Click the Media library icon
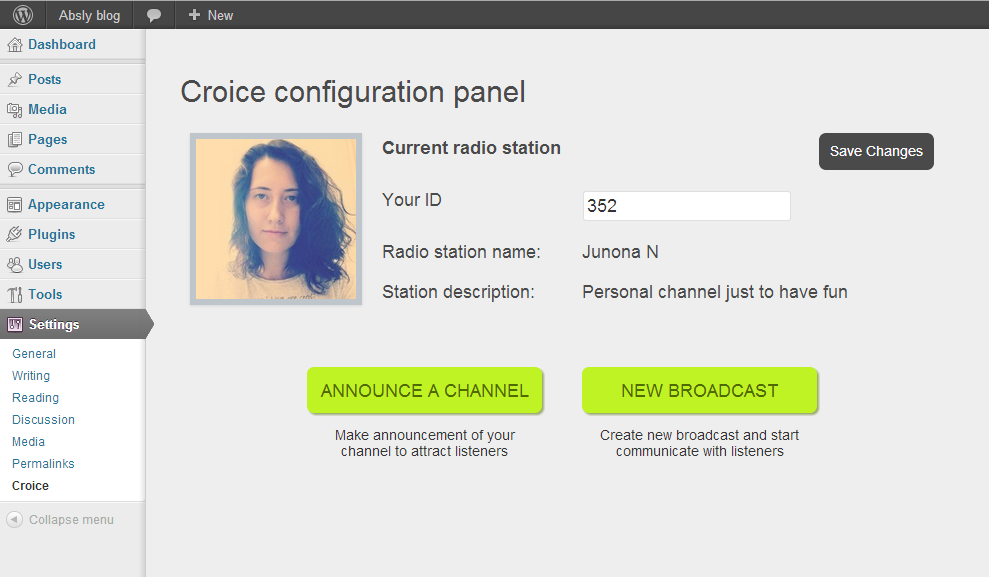Screen dimensions: 989x577 pos(15,110)
